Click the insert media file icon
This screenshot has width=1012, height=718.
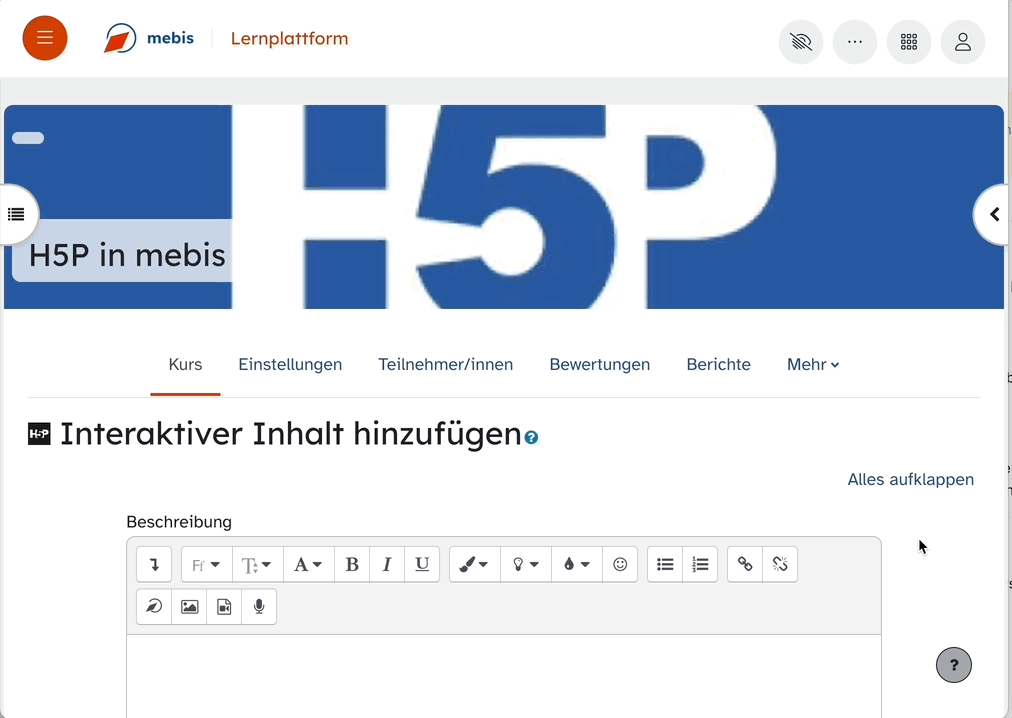[224, 607]
